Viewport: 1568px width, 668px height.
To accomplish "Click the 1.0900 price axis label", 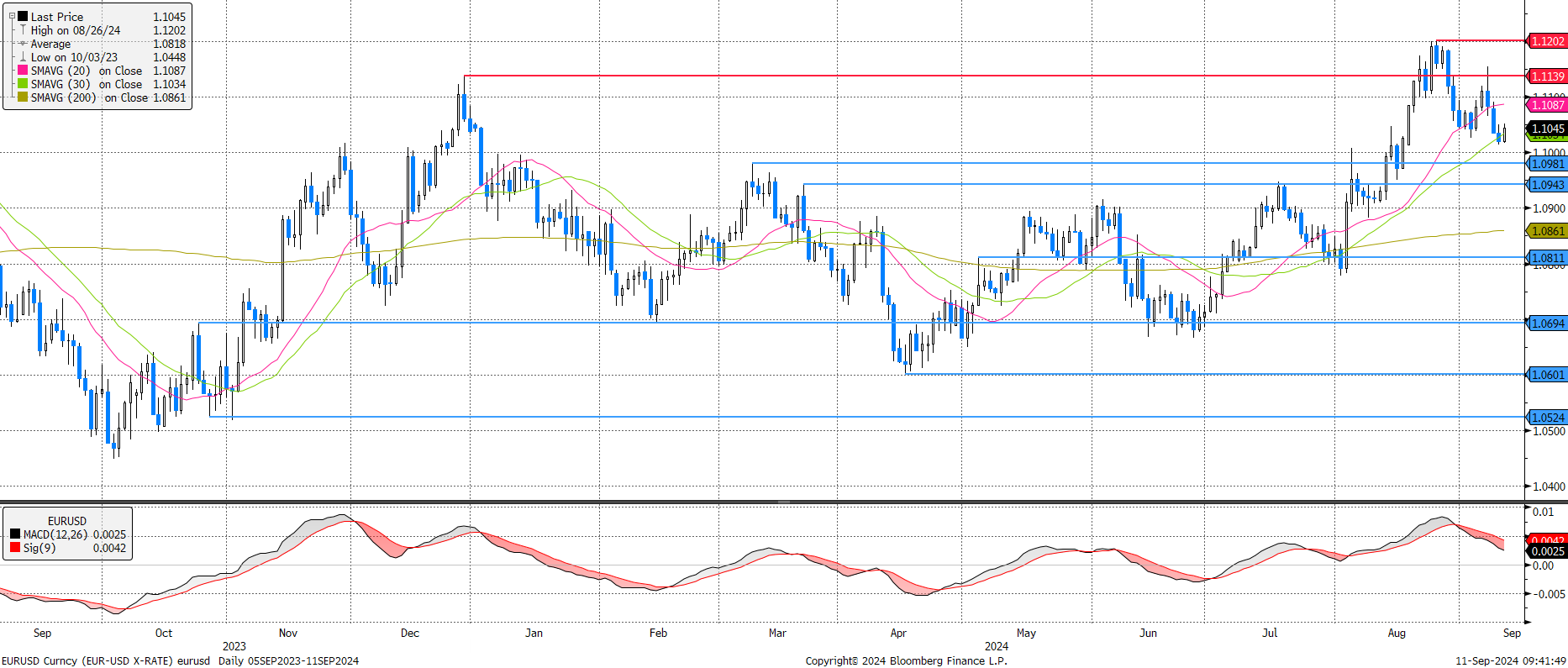I will [1549, 208].
